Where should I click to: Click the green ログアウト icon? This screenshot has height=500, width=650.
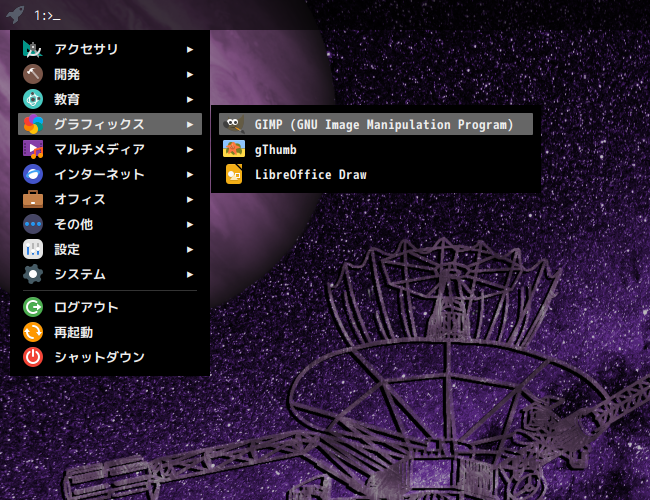[x=33, y=307]
